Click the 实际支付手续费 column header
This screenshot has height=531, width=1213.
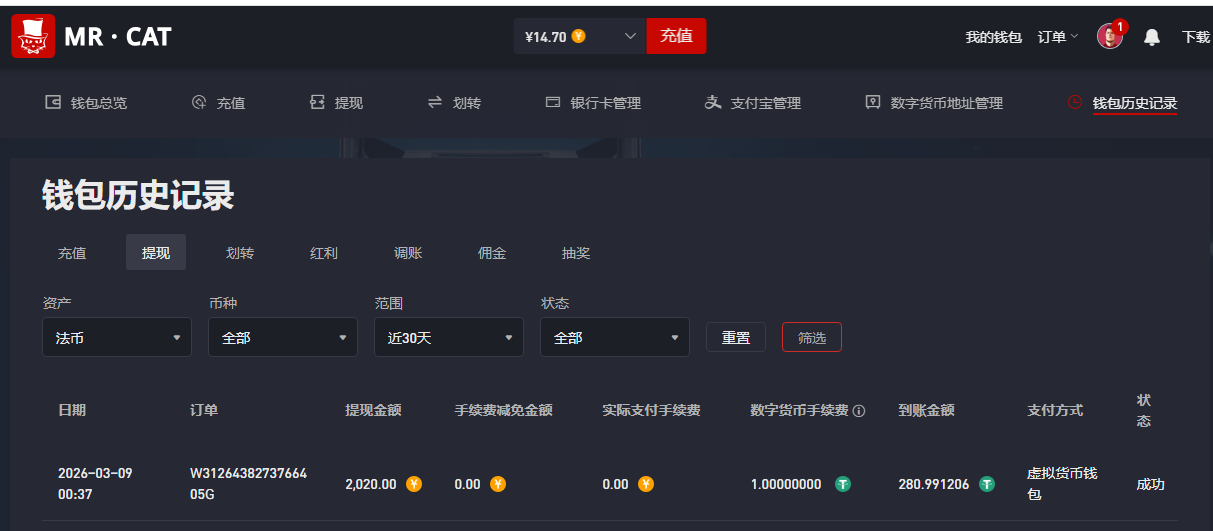pyautogui.click(x=651, y=410)
